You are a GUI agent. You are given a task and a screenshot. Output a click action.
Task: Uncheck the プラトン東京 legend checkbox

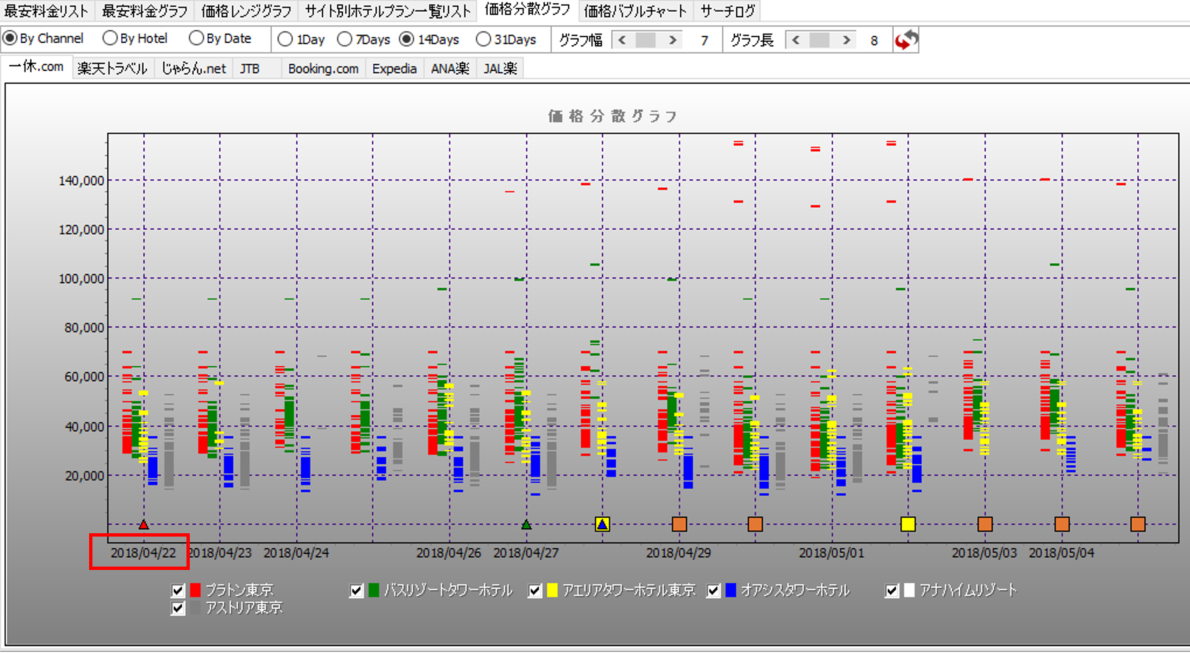(x=178, y=591)
